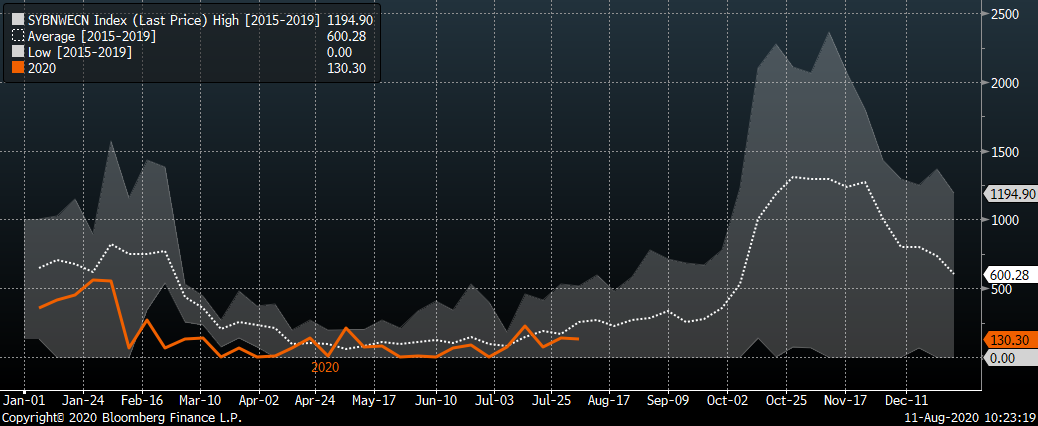The height and width of the screenshot is (426, 1038).
Task: Click the Low series legend swatch
Action: [17, 52]
